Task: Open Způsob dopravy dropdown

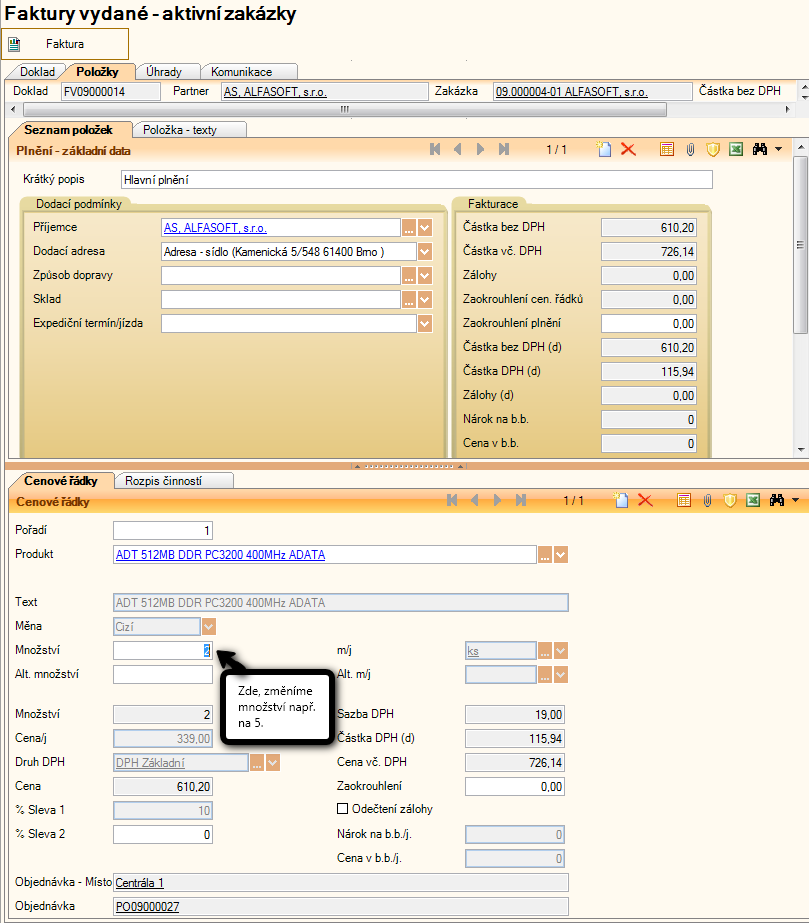Action: [x=425, y=275]
